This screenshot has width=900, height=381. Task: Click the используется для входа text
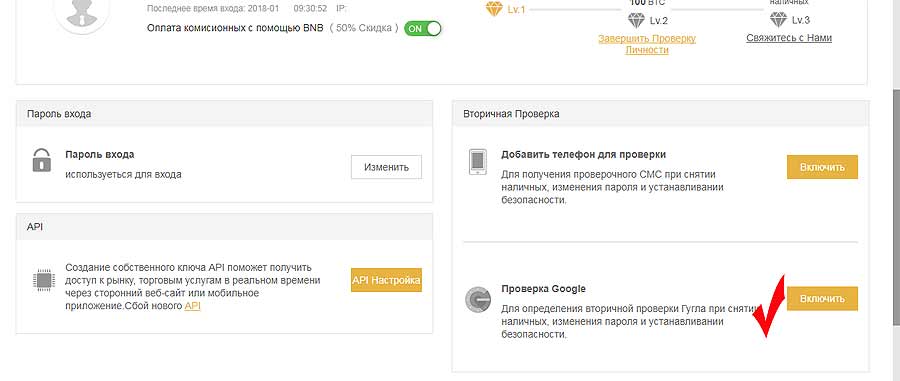[123, 174]
